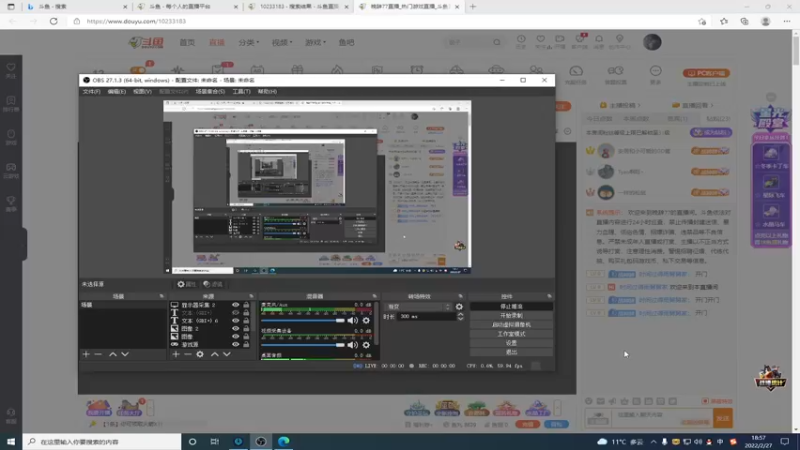Open 设置 in the OBS controls

tap(511, 343)
